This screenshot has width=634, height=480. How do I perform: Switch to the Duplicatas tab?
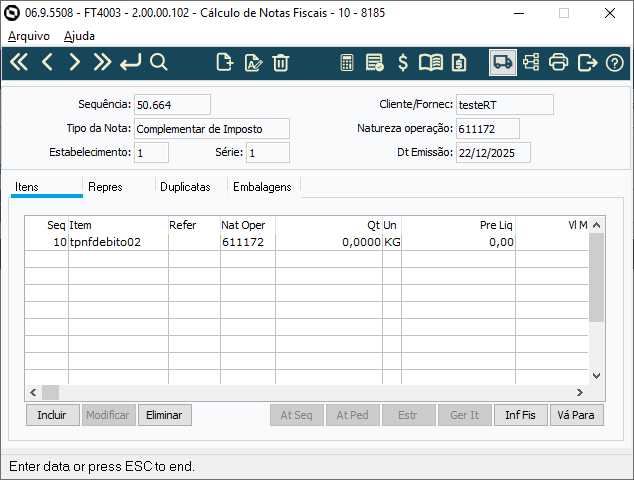(x=185, y=187)
